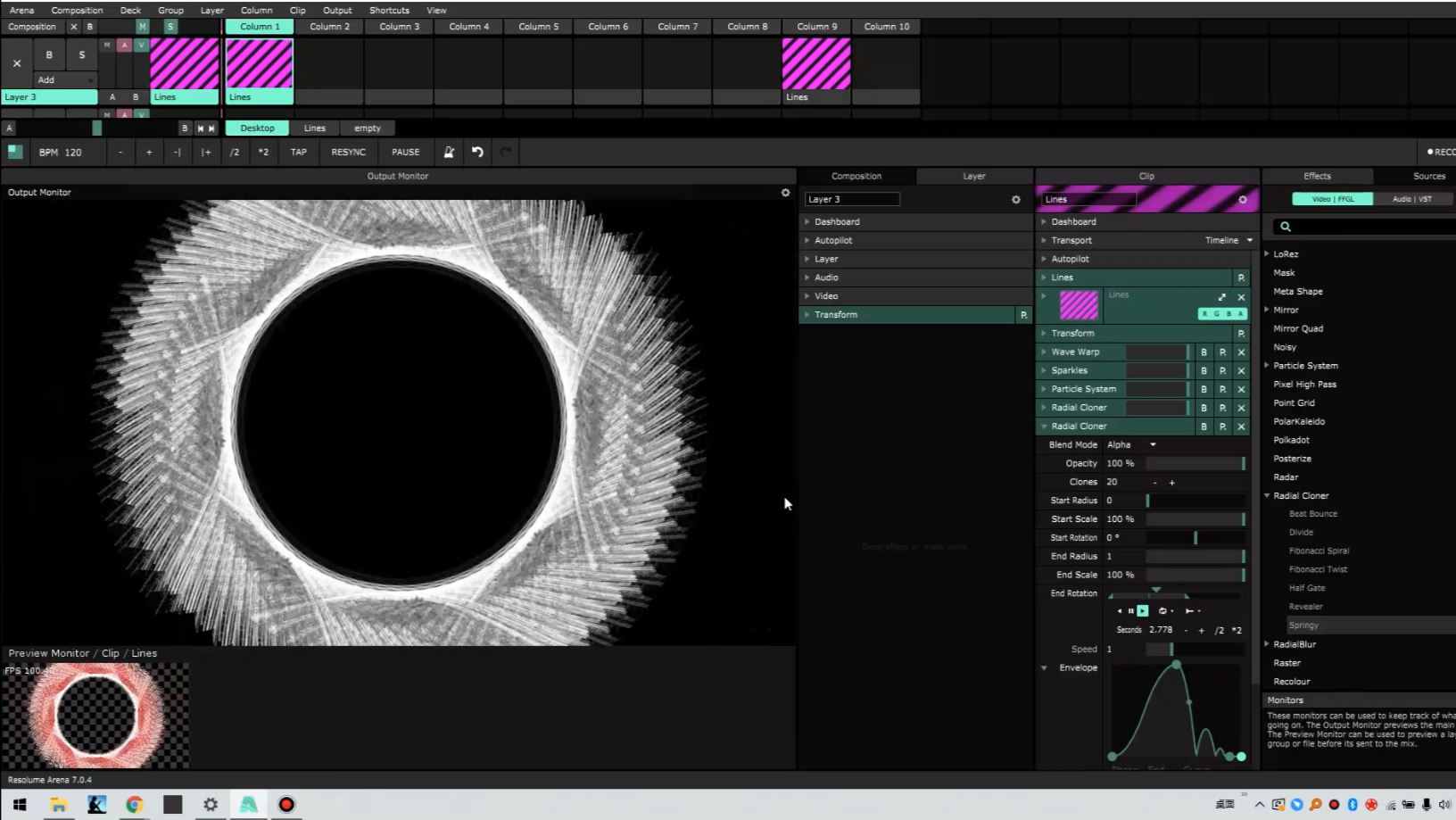Click the undo arrow in the BPM toolbar
Image resolution: width=1456 pixels, height=820 pixels.
[477, 153]
